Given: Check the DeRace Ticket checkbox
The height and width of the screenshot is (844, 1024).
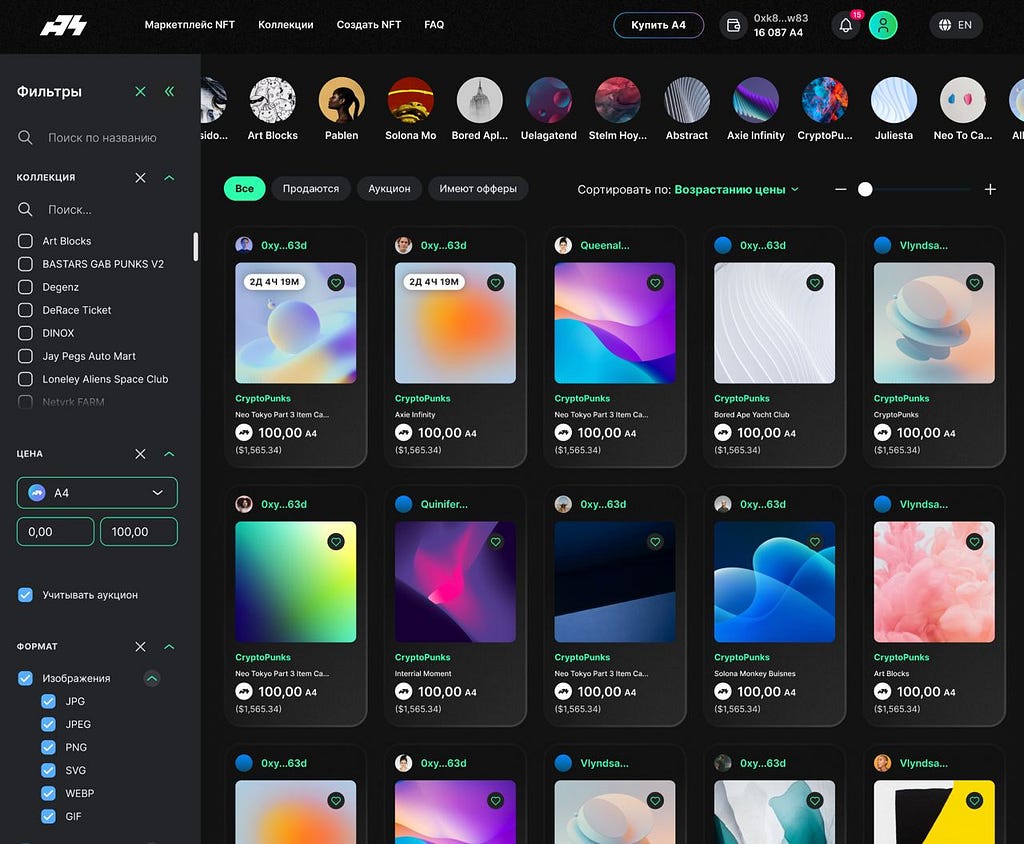Looking at the screenshot, I should [25, 310].
